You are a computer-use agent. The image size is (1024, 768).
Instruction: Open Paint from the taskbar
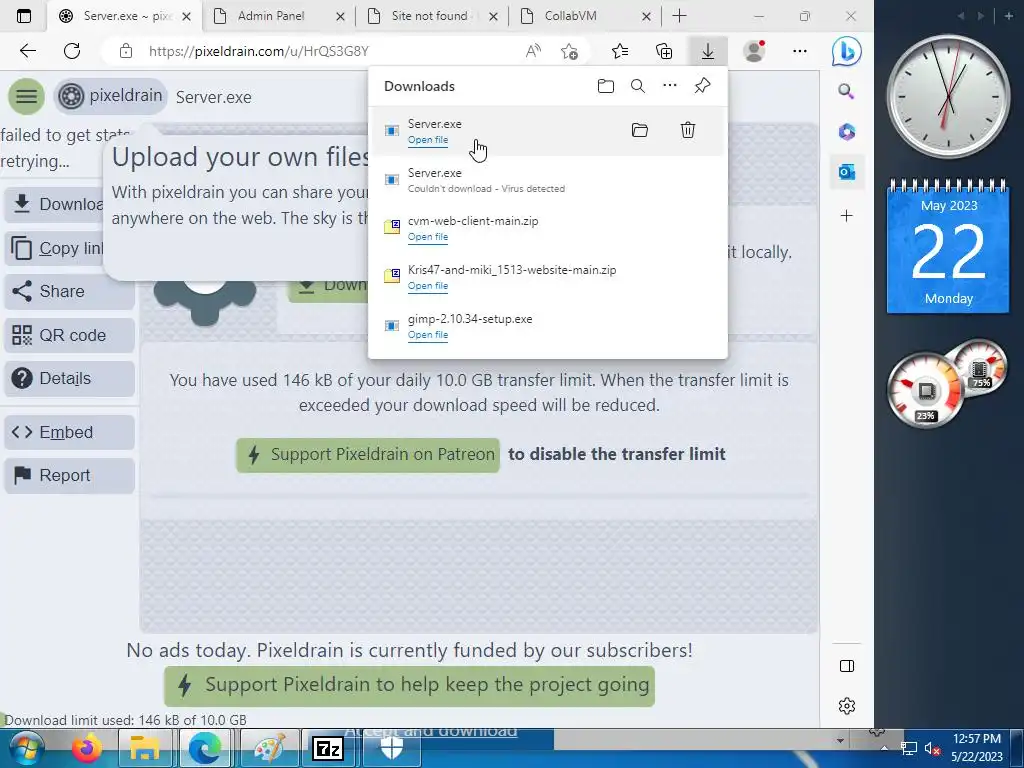[x=270, y=748]
